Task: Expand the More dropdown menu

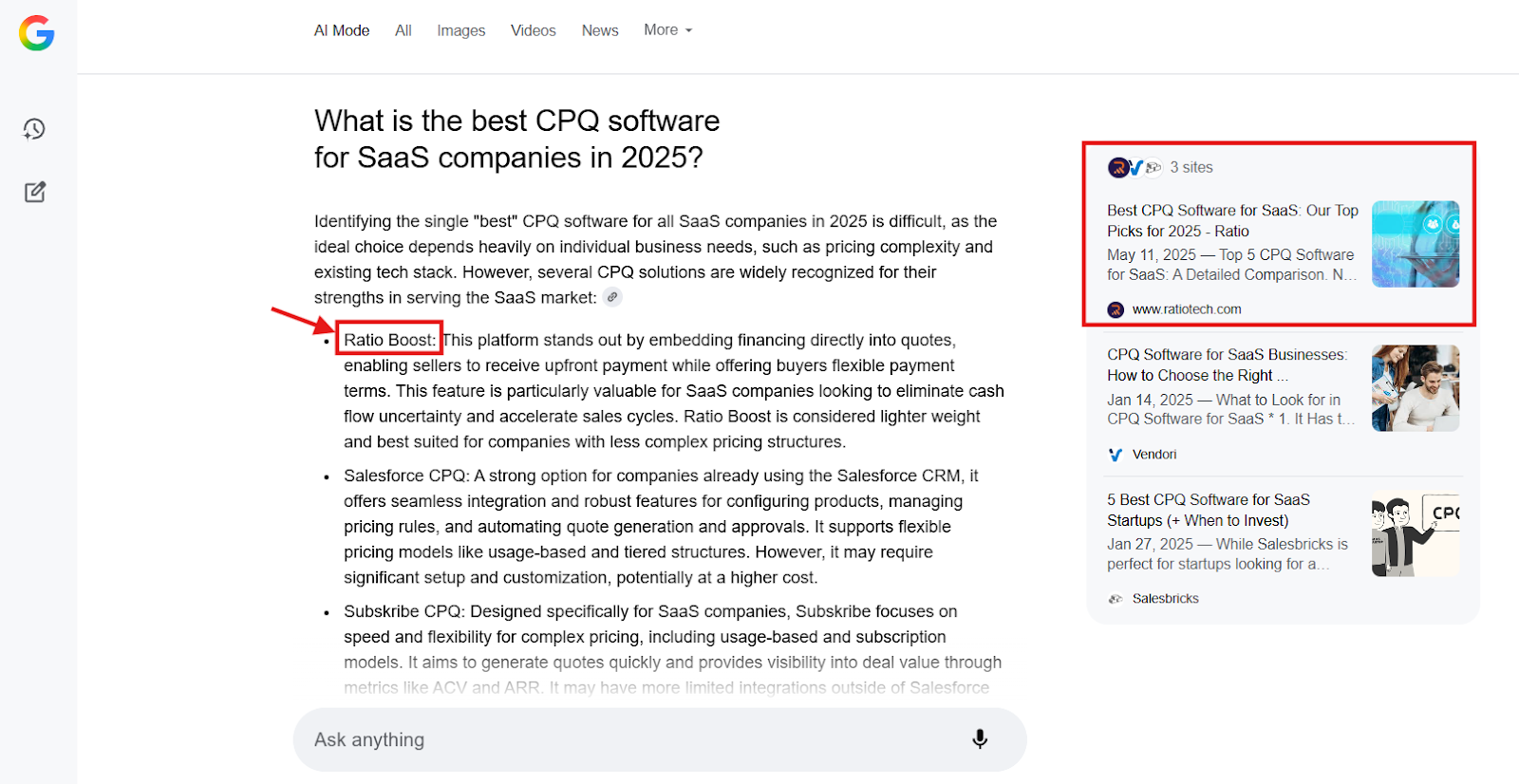Action: (x=668, y=30)
